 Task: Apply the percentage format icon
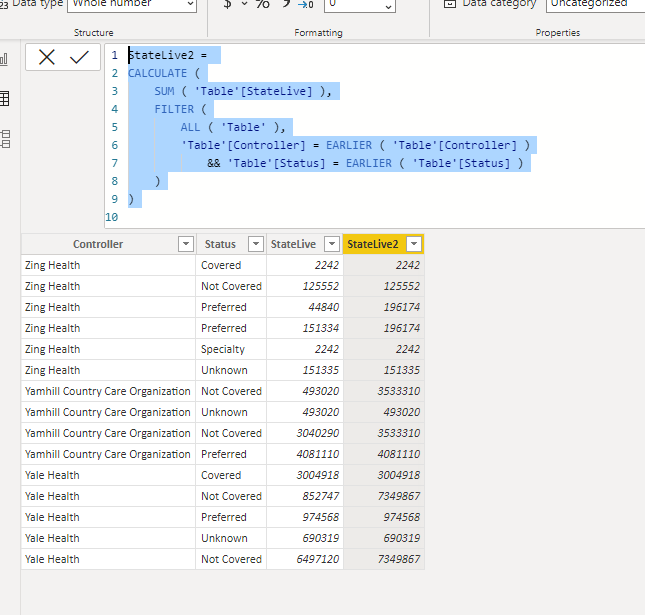(x=262, y=4)
